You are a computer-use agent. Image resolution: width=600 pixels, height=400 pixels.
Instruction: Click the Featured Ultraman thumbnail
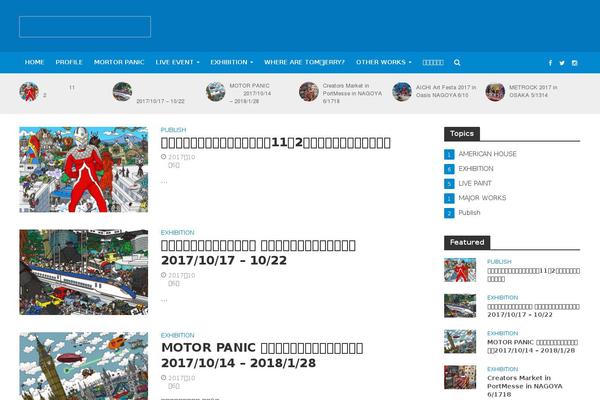(460, 270)
